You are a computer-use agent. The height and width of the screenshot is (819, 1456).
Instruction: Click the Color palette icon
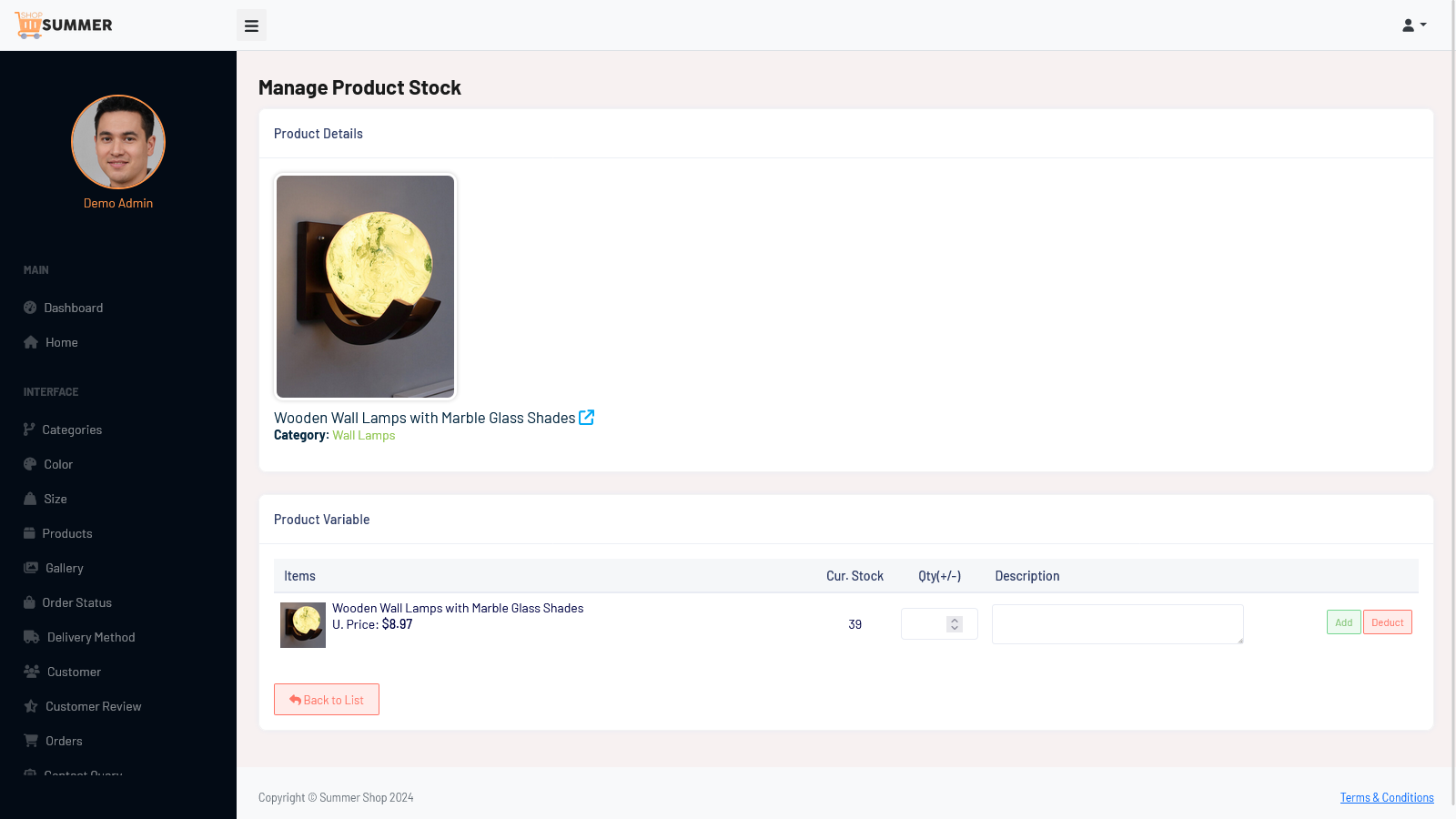(30, 464)
